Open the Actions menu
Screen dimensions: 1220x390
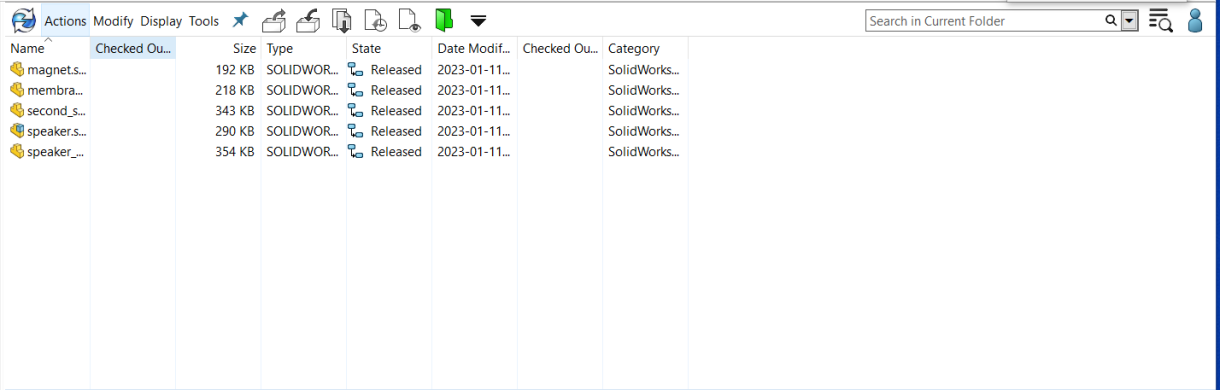[65, 21]
